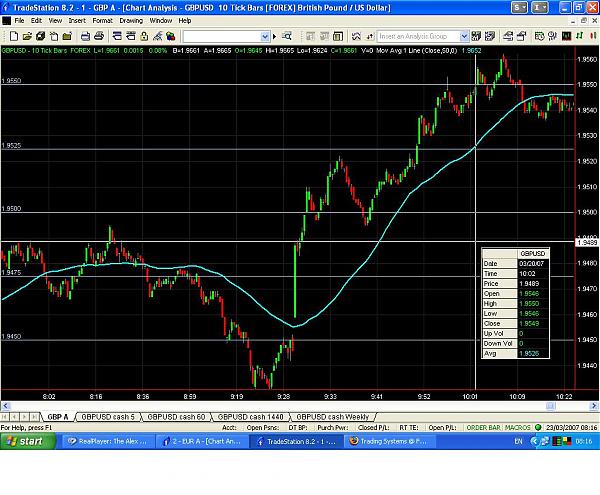The width and height of the screenshot is (600, 495).
Task: Click the black go-arrow beside command line
Action: [274, 37]
